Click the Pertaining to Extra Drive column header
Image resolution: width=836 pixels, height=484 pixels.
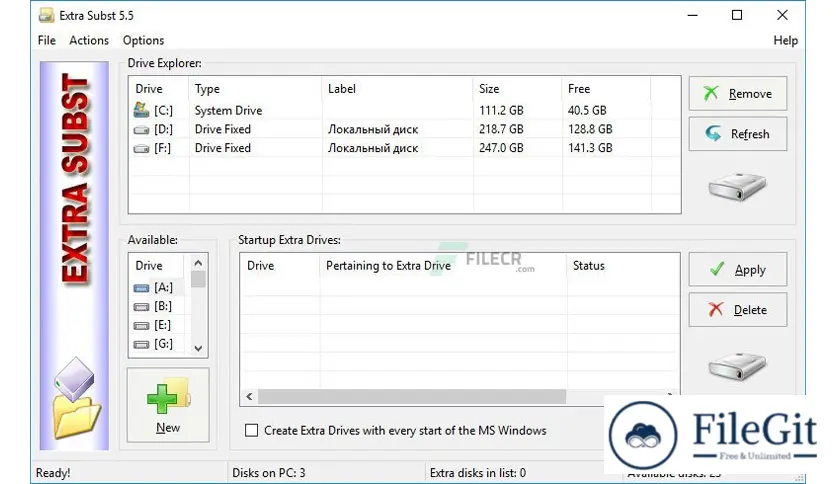[444, 265]
